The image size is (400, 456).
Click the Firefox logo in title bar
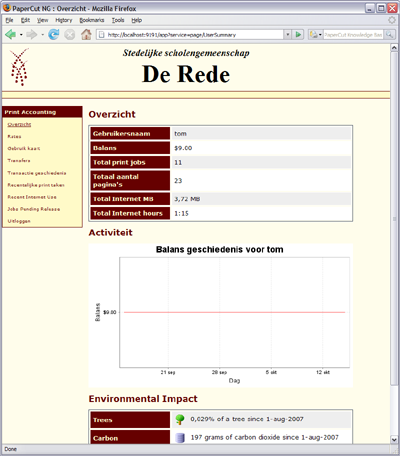pos(7,7)
